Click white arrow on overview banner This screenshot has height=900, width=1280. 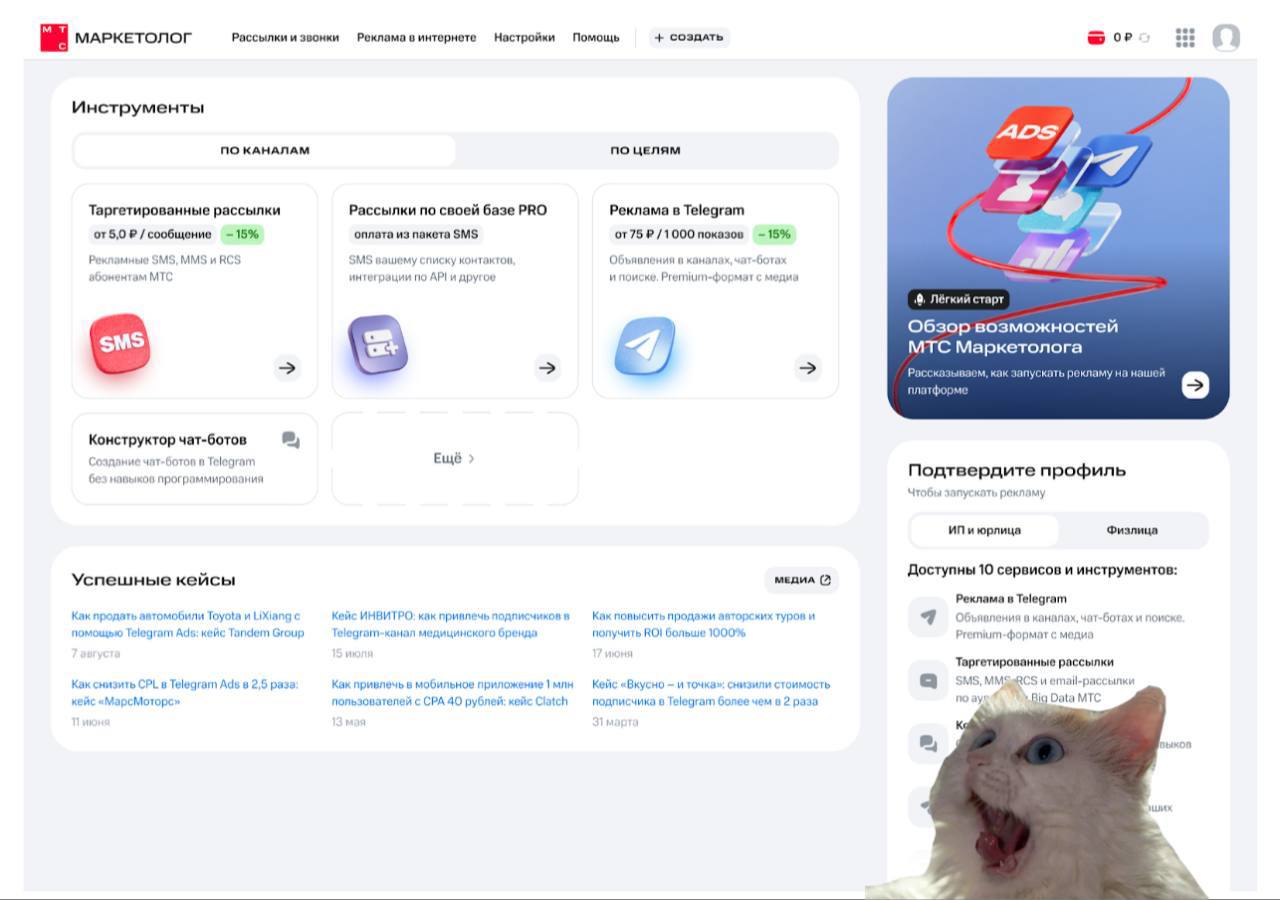click(x=1195, y=385)
